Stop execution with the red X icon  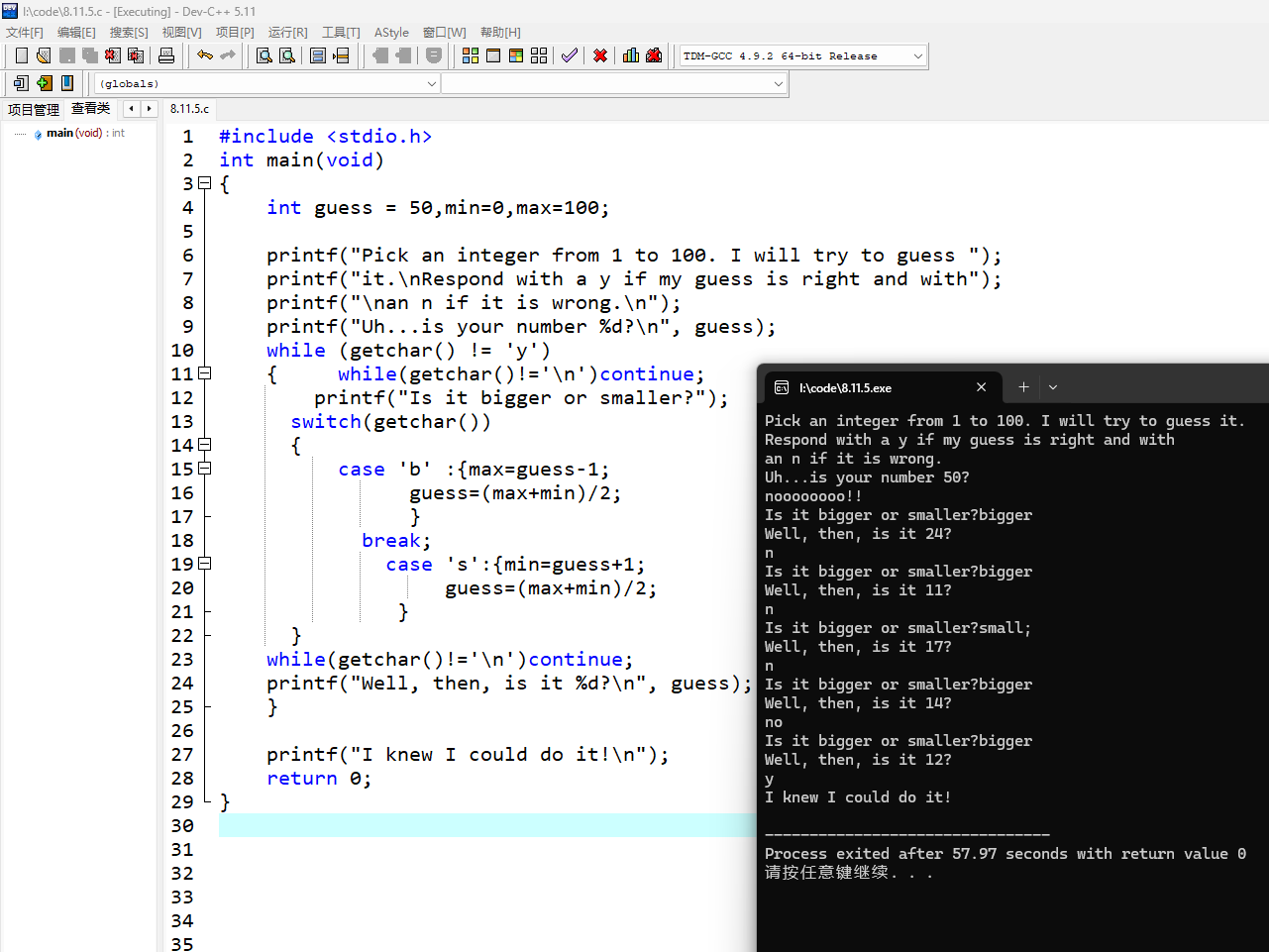(x=600, y=55)
